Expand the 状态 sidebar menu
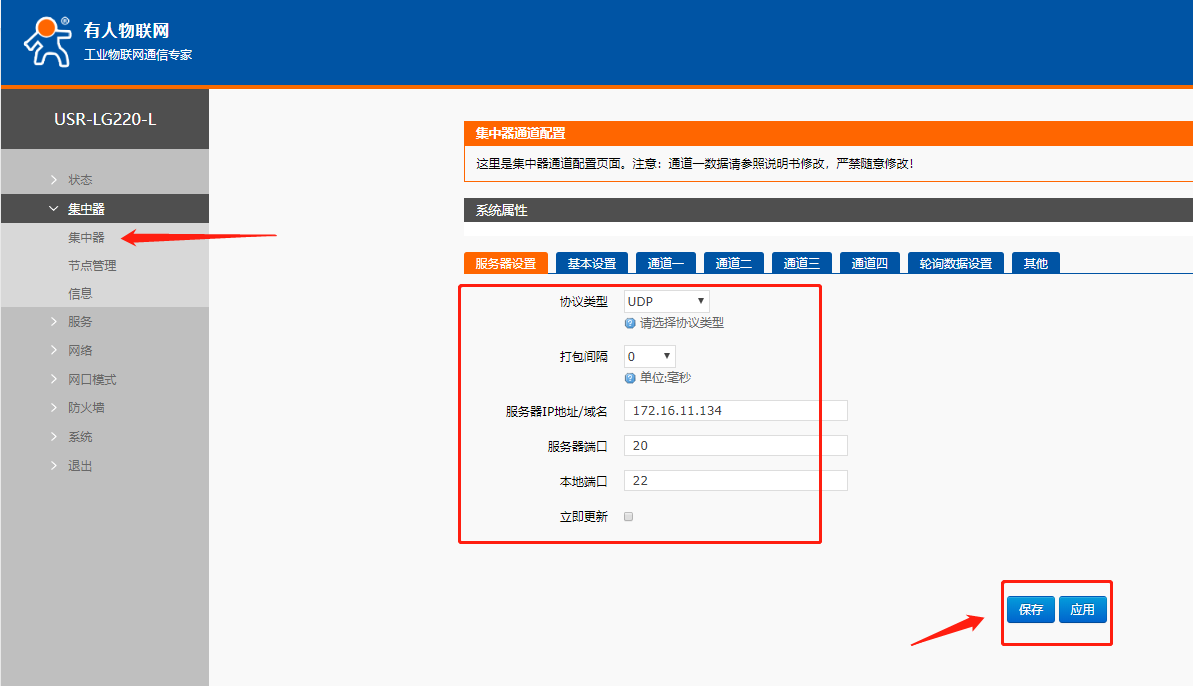The width and height of the screenshot is (1193, 686). coord(80,180)
